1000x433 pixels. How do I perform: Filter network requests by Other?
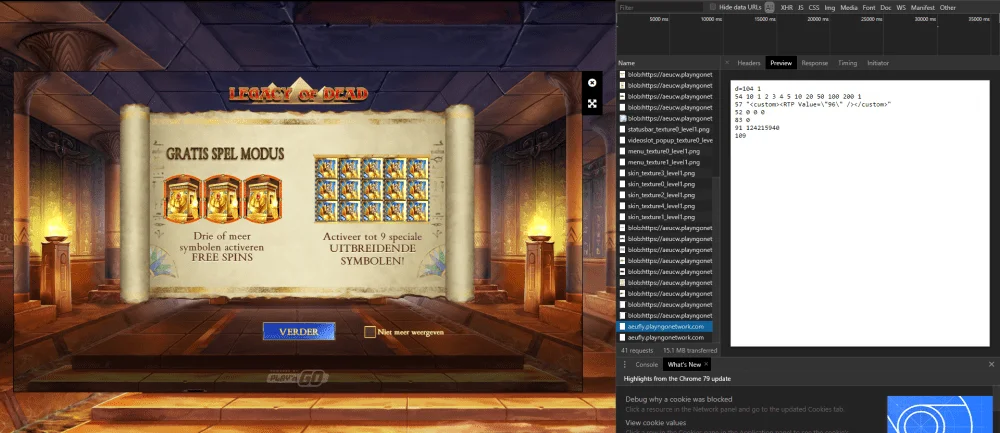[x=948, y=8]
